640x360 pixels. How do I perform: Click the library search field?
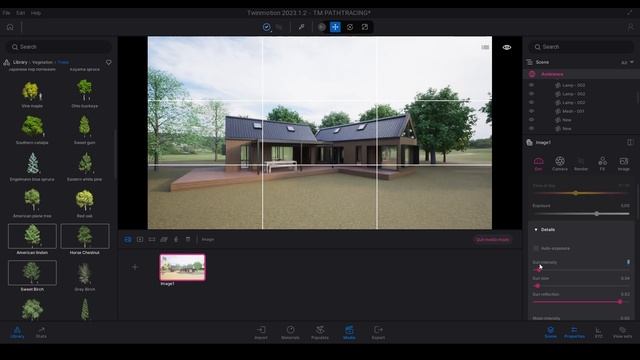tap(59, 47)
